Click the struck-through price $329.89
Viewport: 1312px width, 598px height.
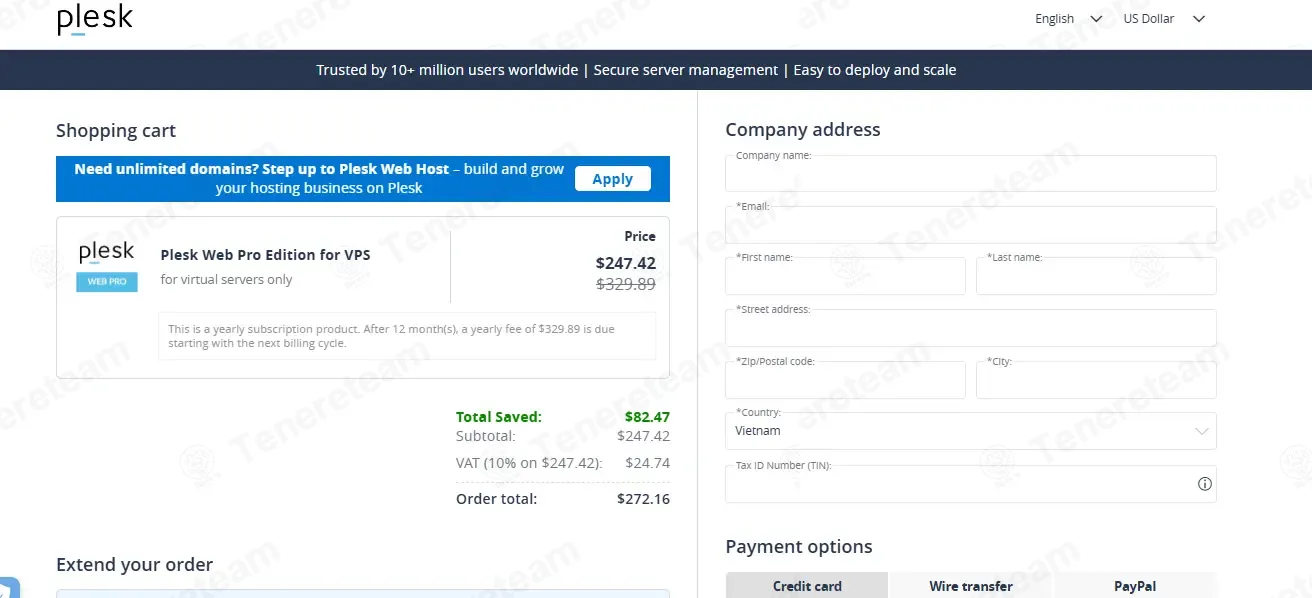pyautogui.click(x=626, y=284)
